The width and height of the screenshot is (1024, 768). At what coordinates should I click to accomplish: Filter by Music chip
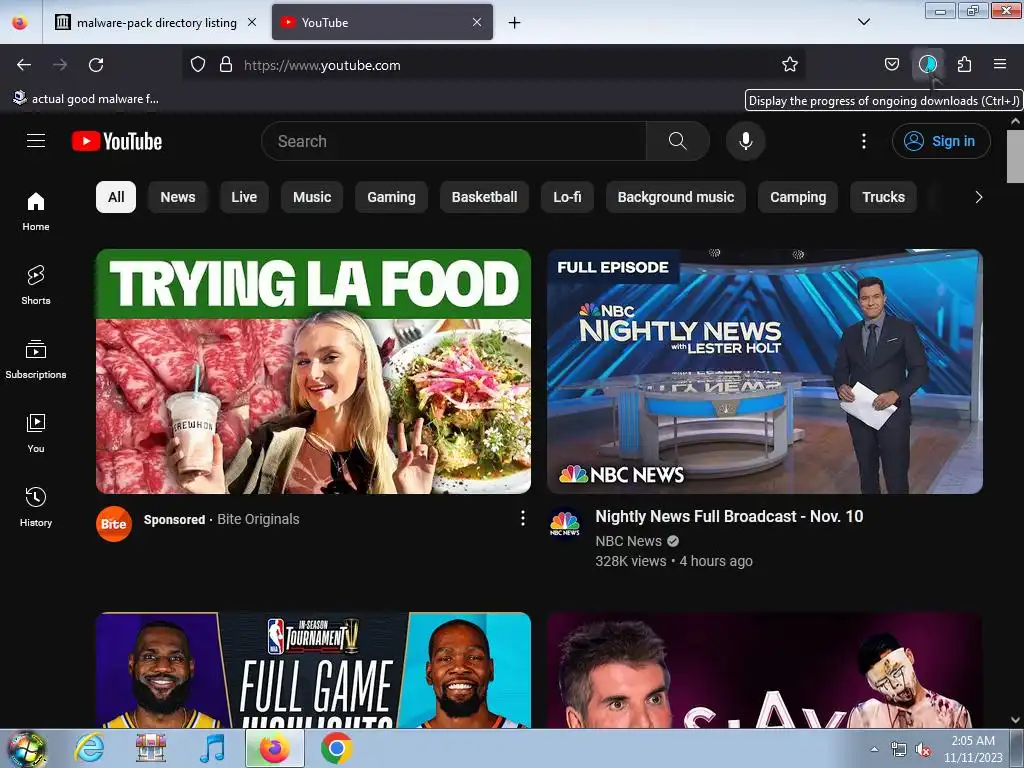(312, 197)
